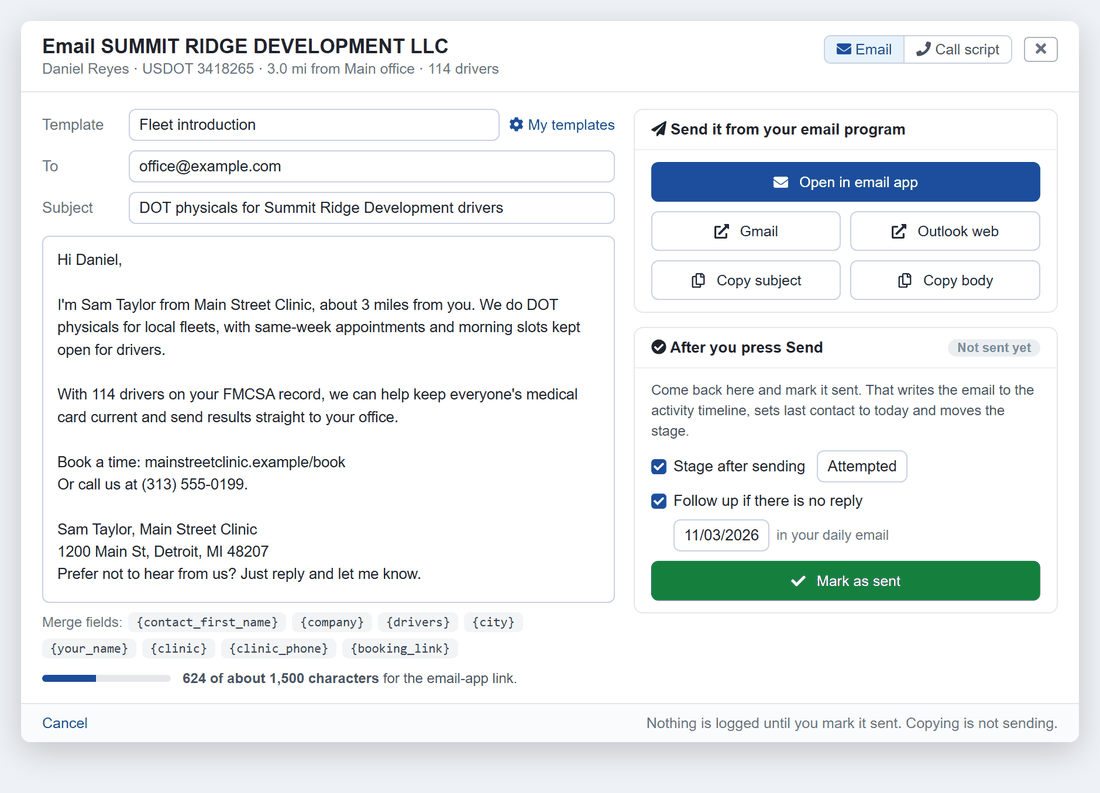Open the draft in Gmail
Viewport: 1100px width, 793px height.
click(x=745, y=231)
